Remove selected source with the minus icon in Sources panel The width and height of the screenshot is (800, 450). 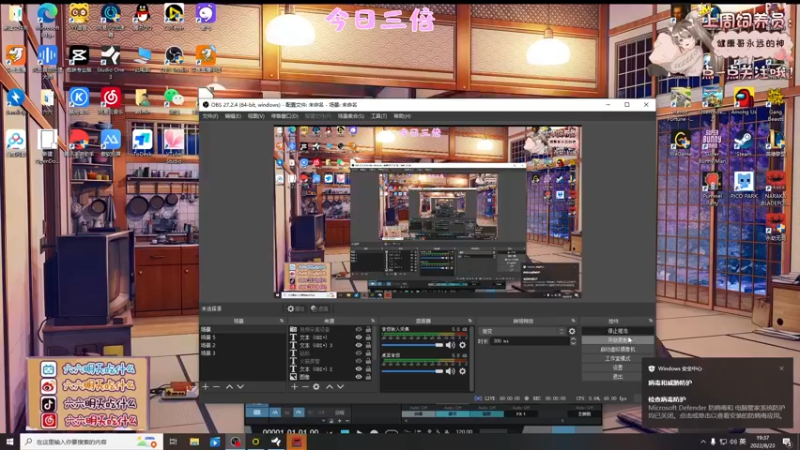tap(305, 387)
